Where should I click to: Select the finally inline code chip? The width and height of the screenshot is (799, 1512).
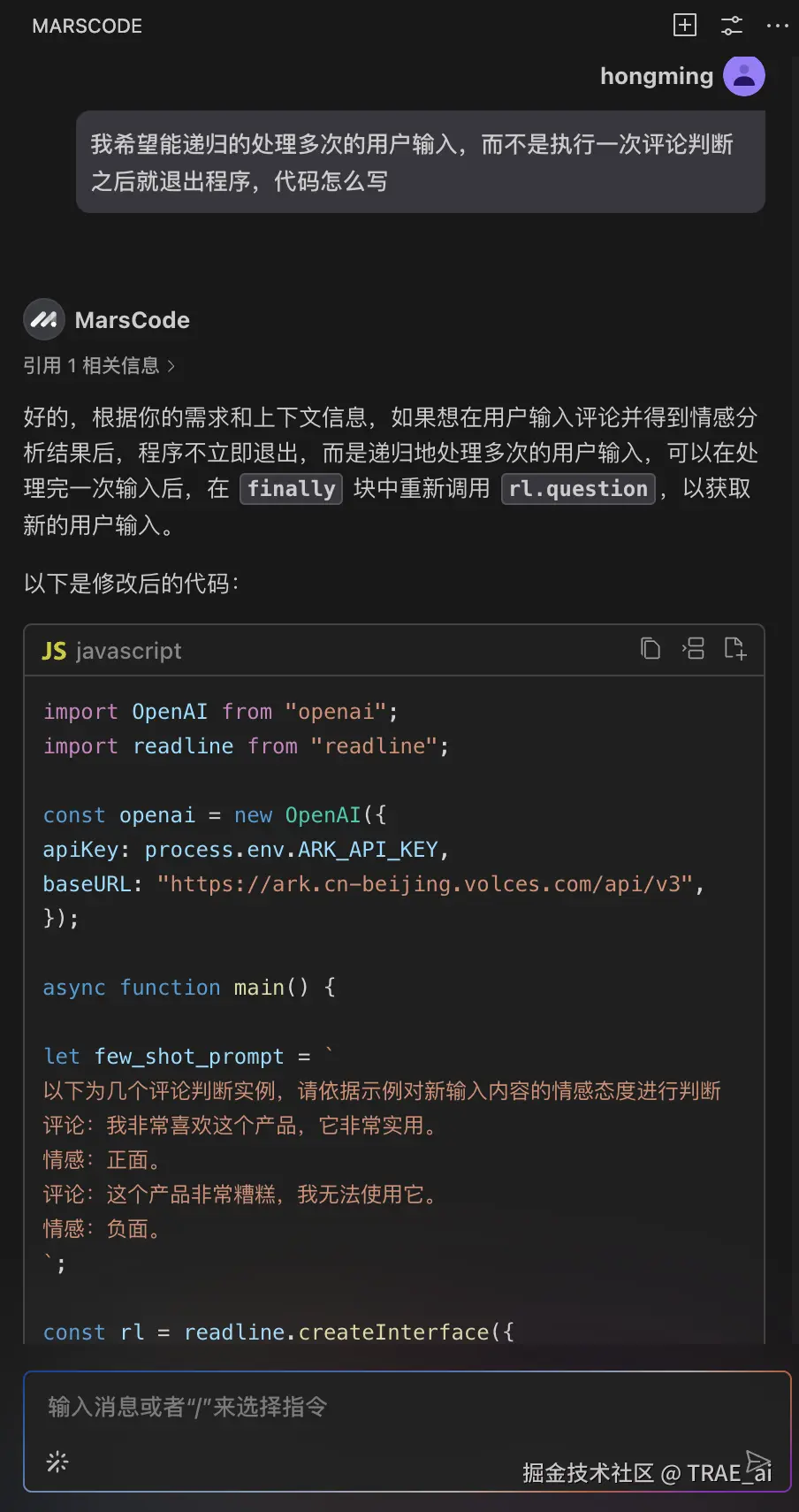pos(291,488)
